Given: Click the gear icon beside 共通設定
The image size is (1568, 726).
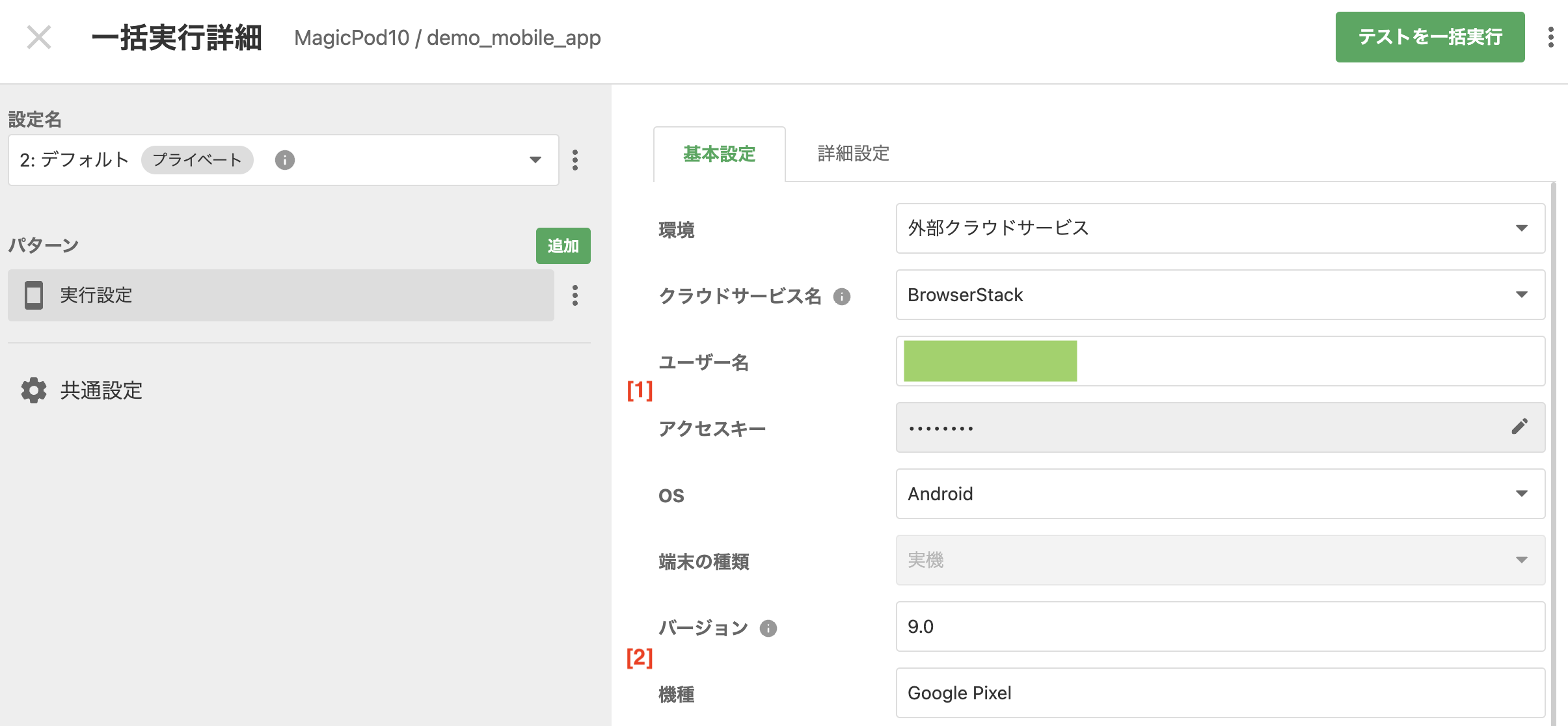Looking at the screenshot, I should click(x=34, y=390).
